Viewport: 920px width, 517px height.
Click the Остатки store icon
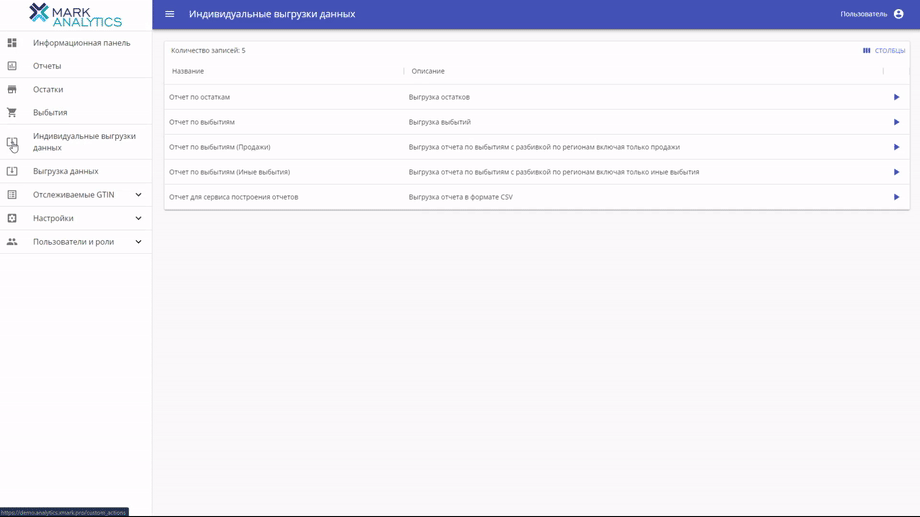12,89
